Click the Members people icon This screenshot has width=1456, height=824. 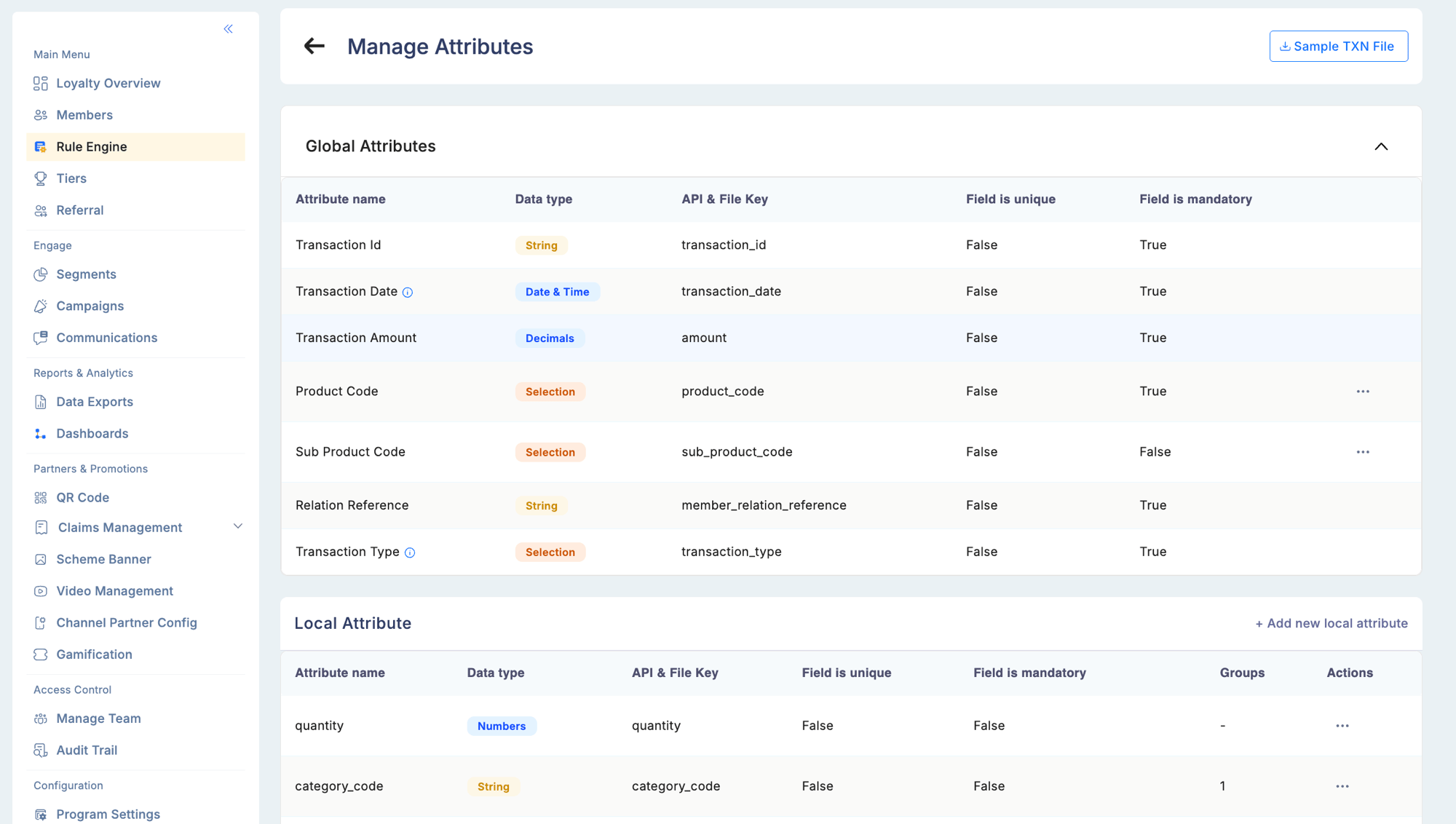(x=41, y=115)
